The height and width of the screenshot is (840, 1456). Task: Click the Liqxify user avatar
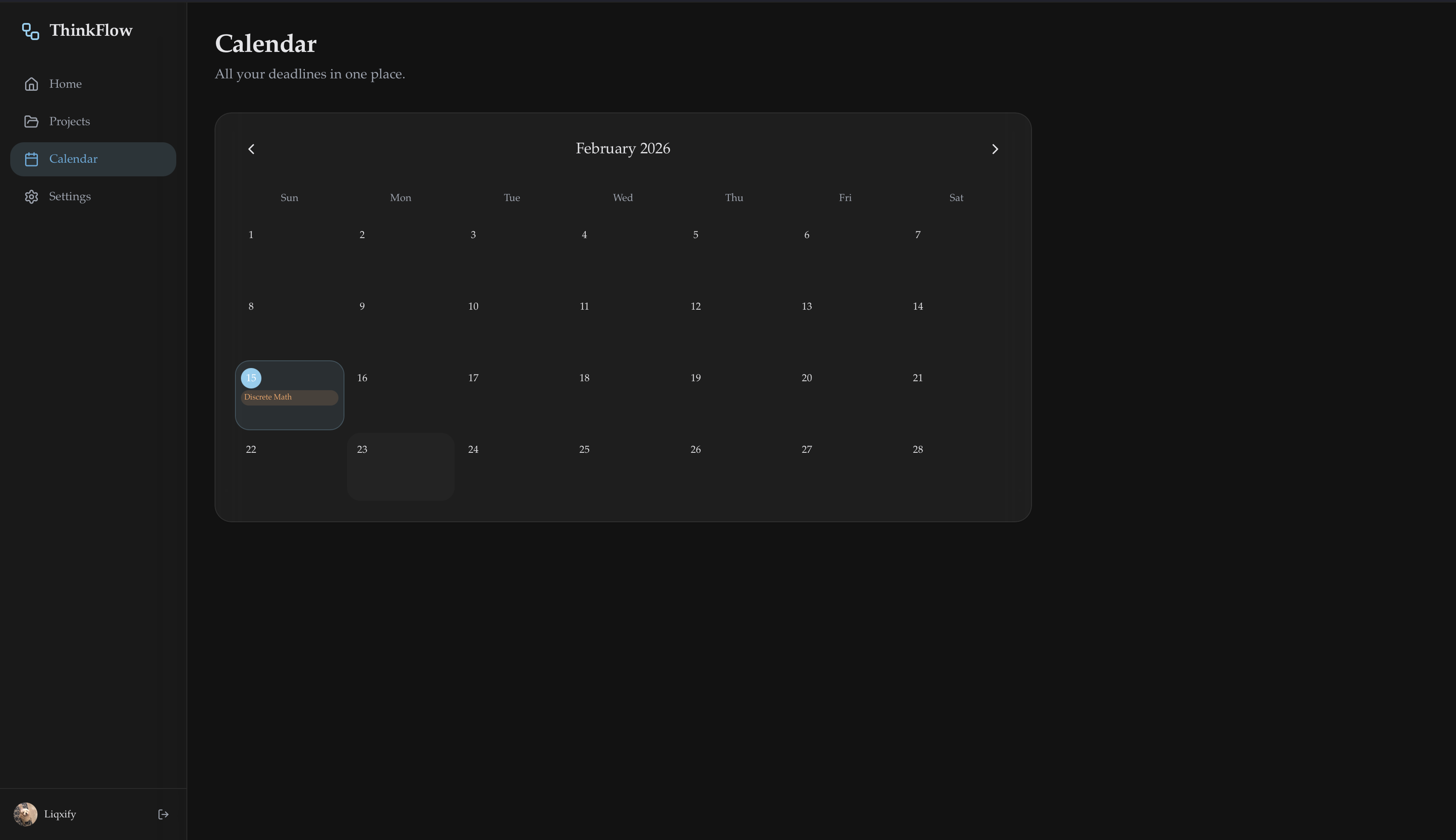coord(26,814)
